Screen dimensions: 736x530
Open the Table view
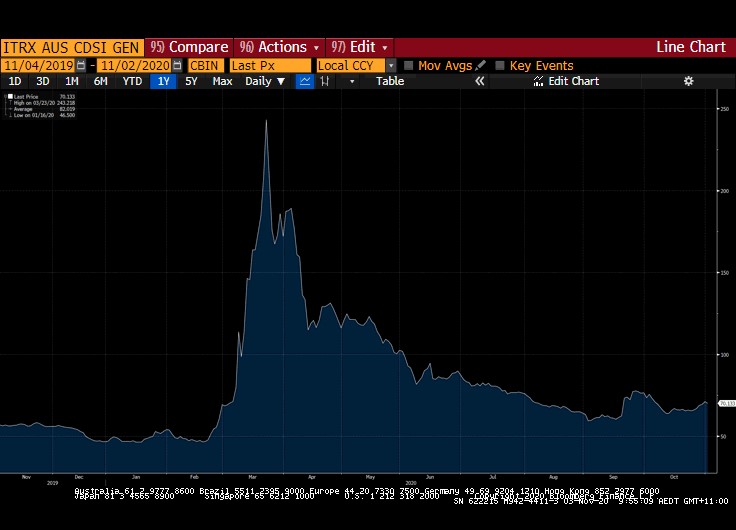click(390, 81)
